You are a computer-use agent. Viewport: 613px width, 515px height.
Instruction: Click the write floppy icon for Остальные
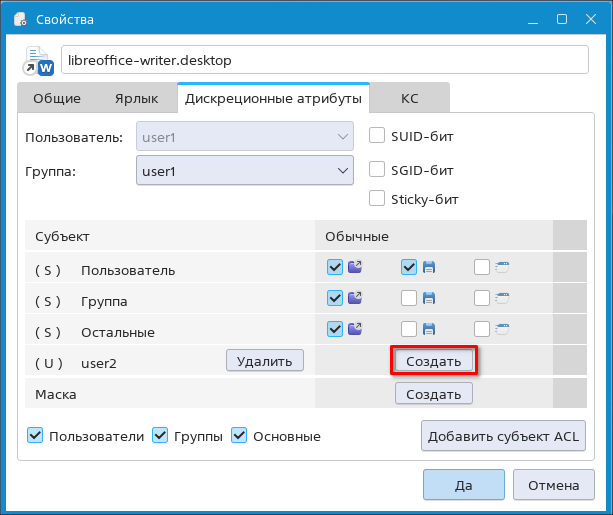coord(429,329)
